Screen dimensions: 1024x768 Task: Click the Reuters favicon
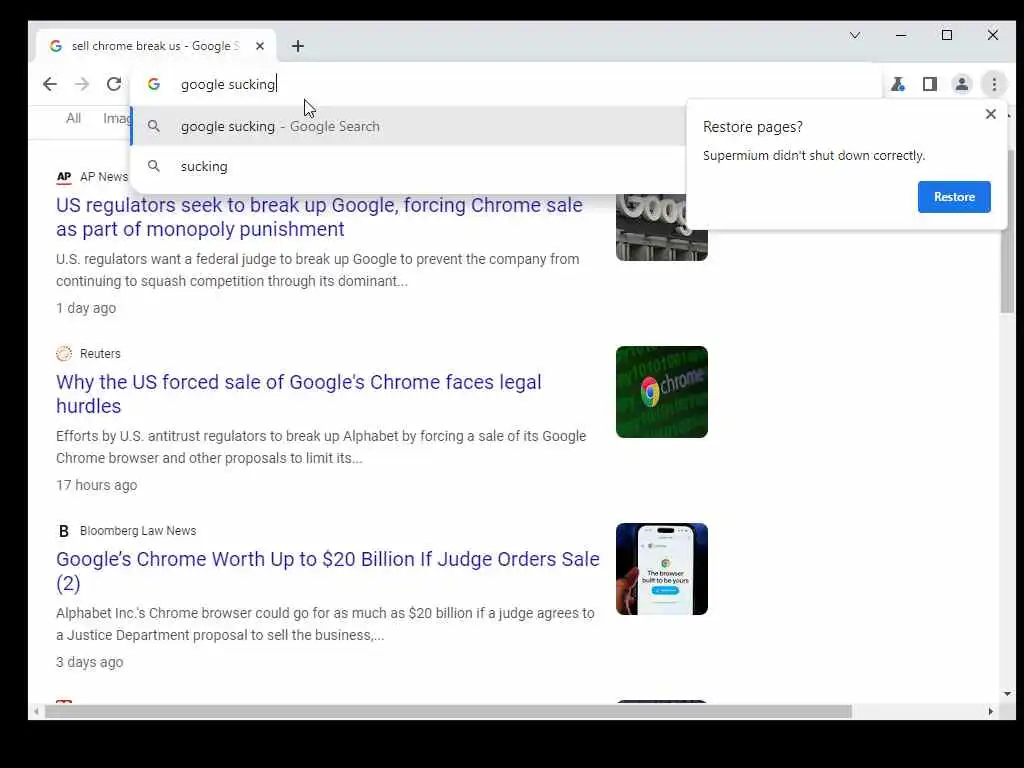[63, 354]
